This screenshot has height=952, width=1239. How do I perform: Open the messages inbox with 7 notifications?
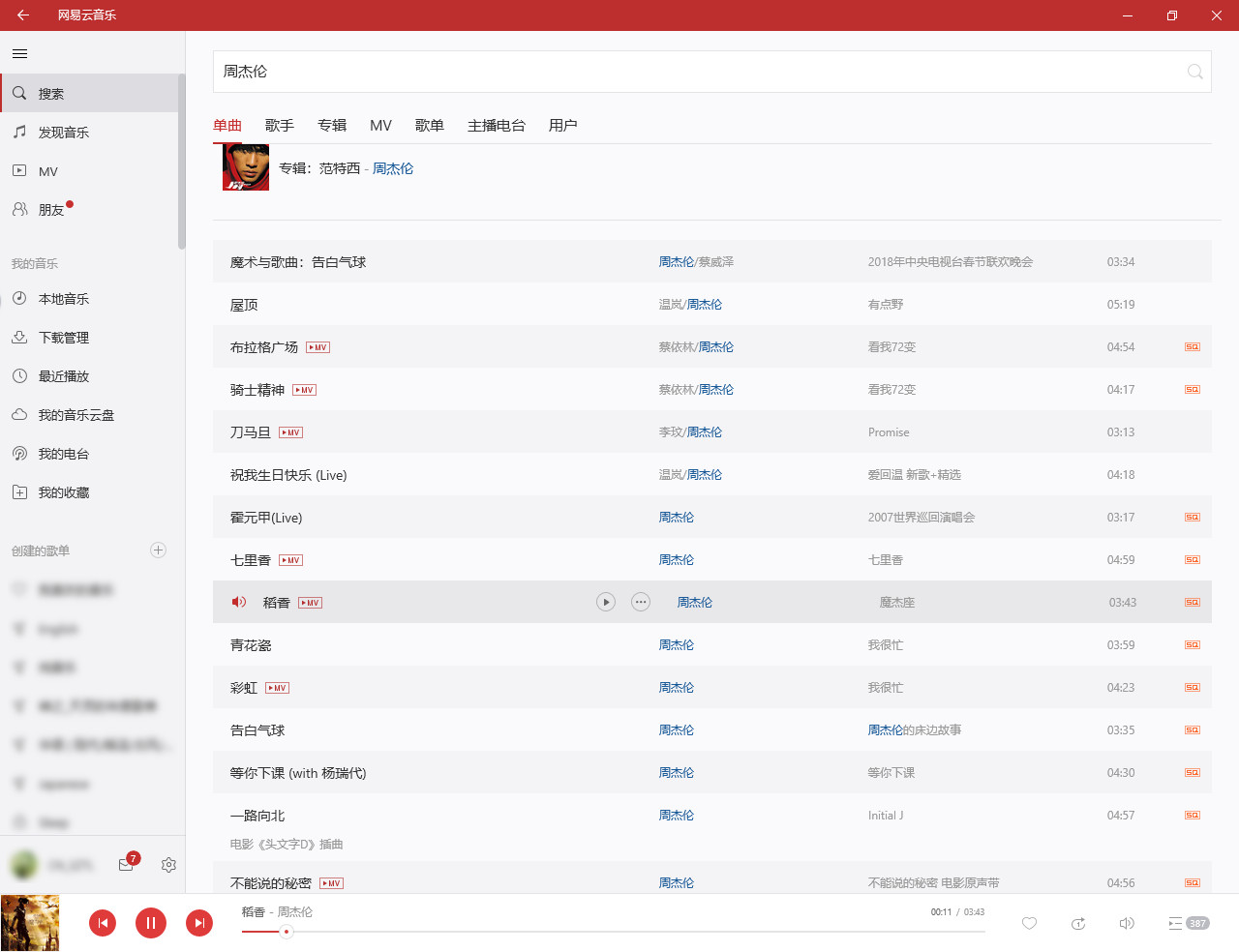point(126,865)
